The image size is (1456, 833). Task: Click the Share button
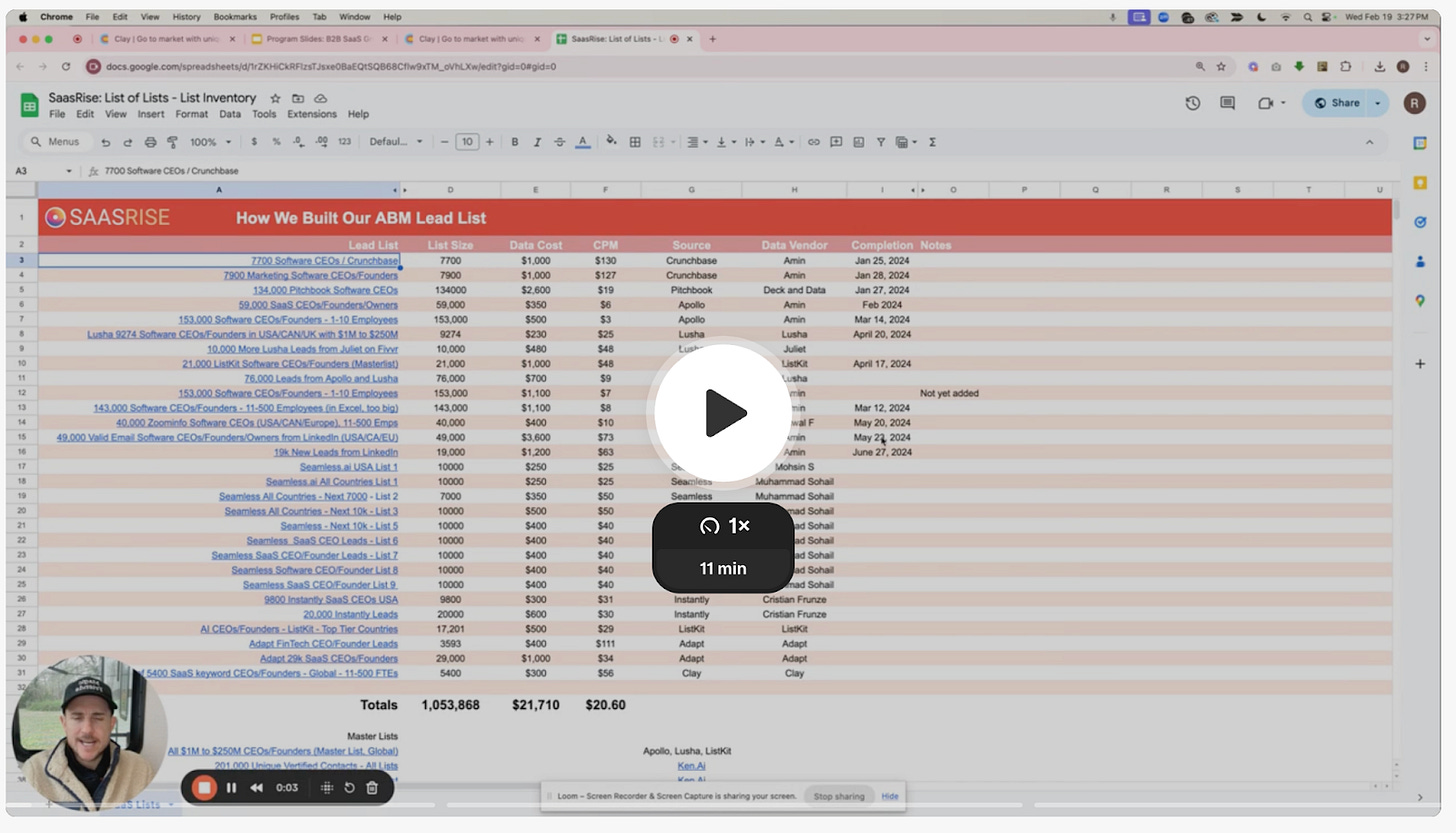(1336, 103)
